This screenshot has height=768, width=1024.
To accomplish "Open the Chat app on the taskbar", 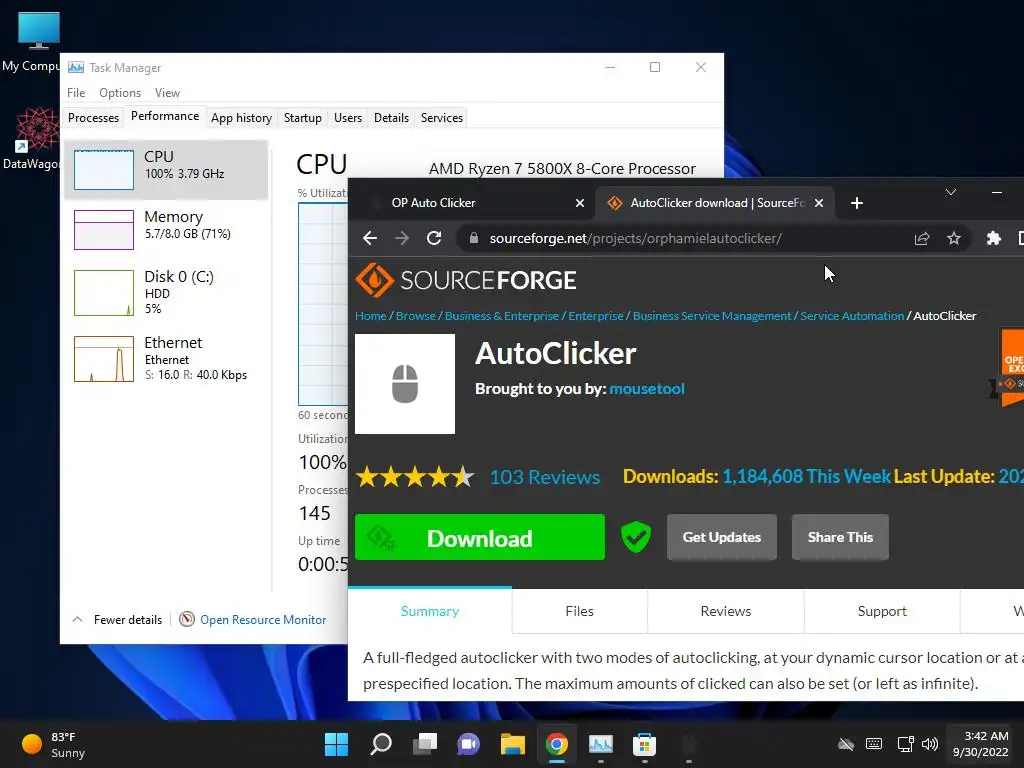I will point(468,744).
